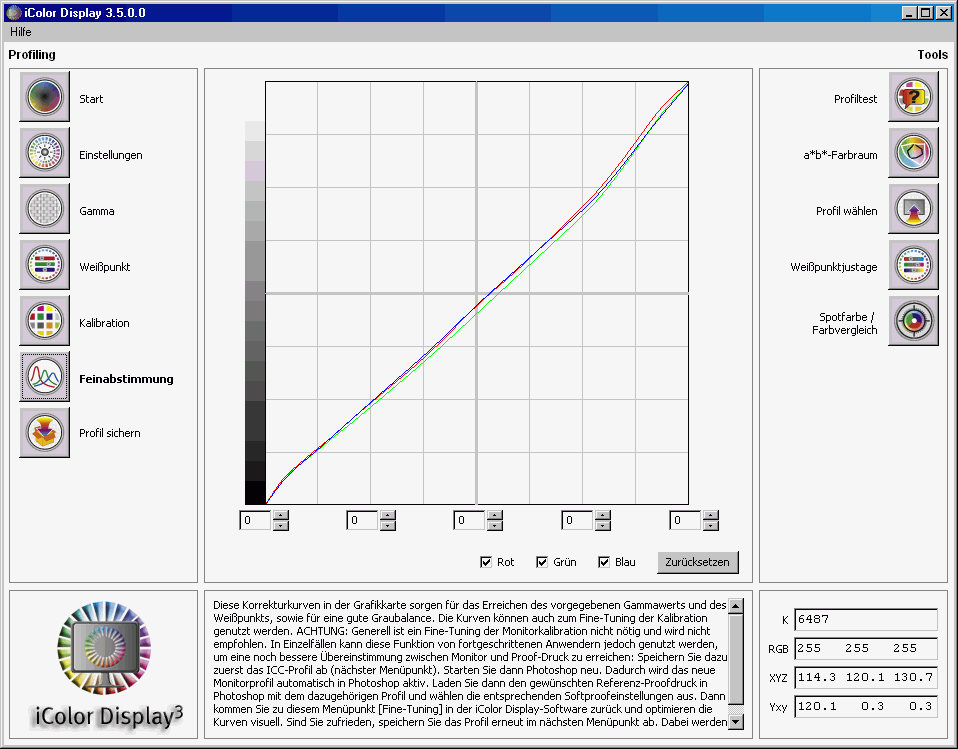Click the Start profiling icon
Viewport: 958px width, 749px height.
point(44,97)
